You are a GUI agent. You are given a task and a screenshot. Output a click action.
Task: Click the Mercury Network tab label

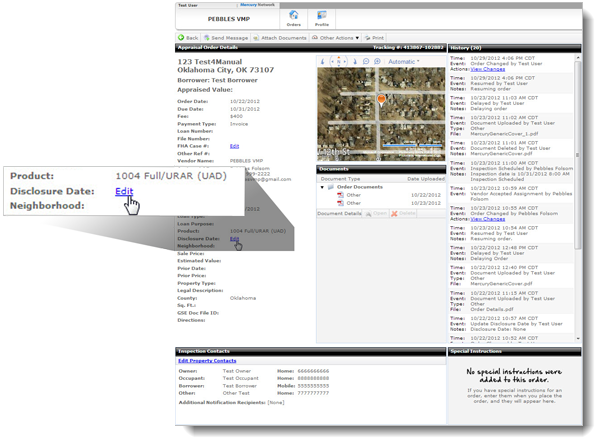[x=257, y=5]
